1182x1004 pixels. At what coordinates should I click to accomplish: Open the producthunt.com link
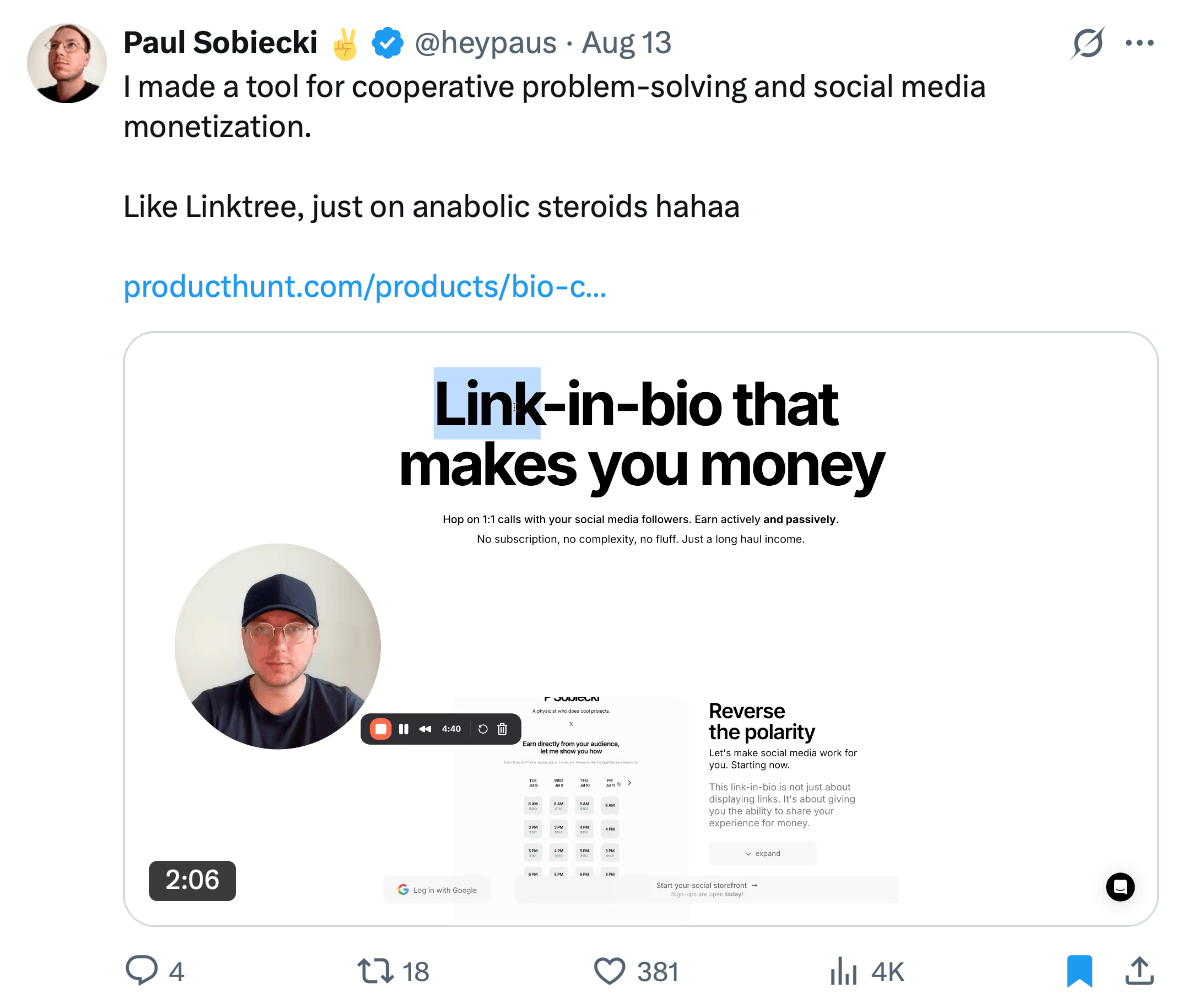pyautogui.click(x=364, y=287)
